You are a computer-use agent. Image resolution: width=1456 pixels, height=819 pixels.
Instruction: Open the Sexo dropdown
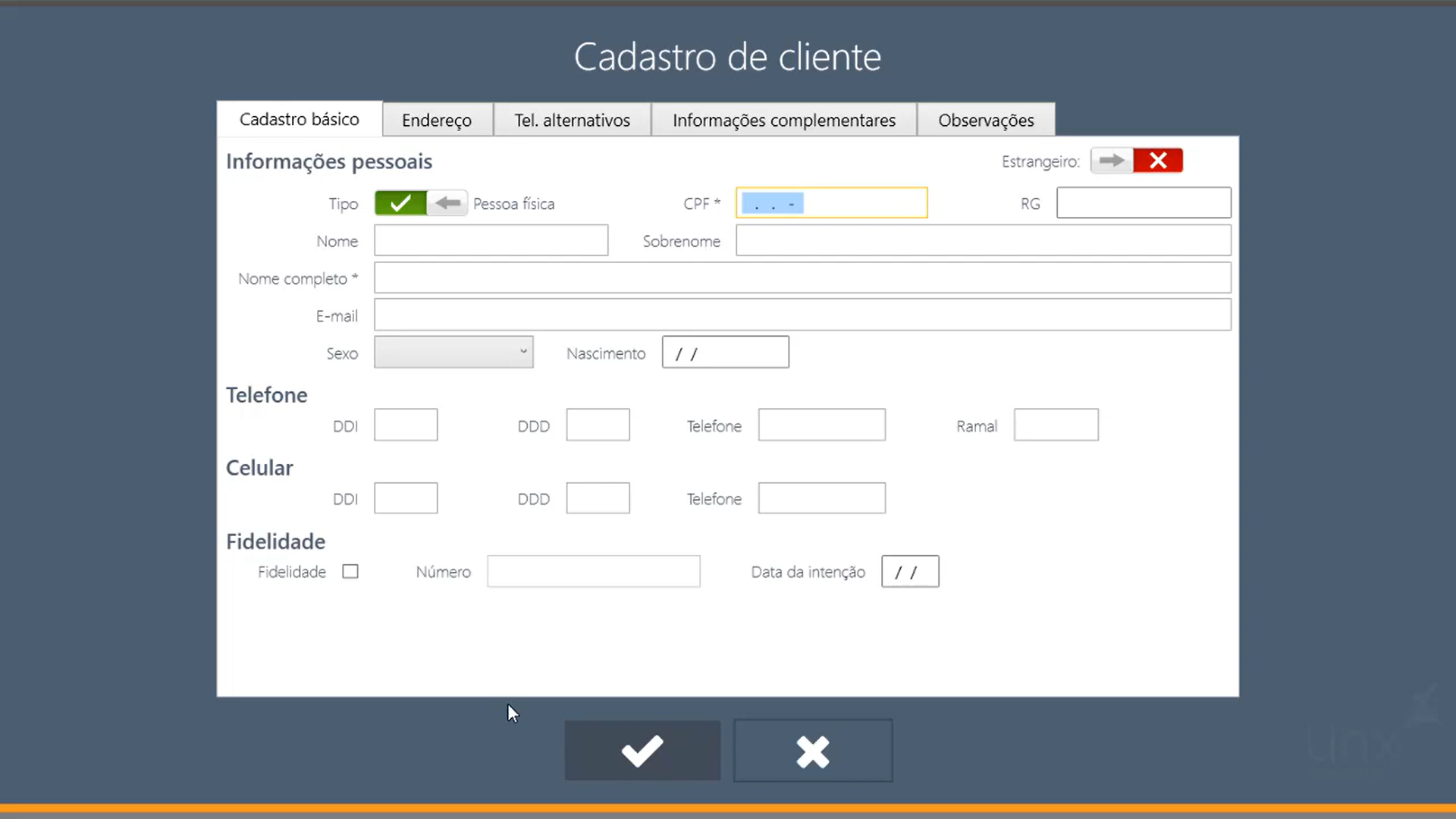tap(453, 353)
